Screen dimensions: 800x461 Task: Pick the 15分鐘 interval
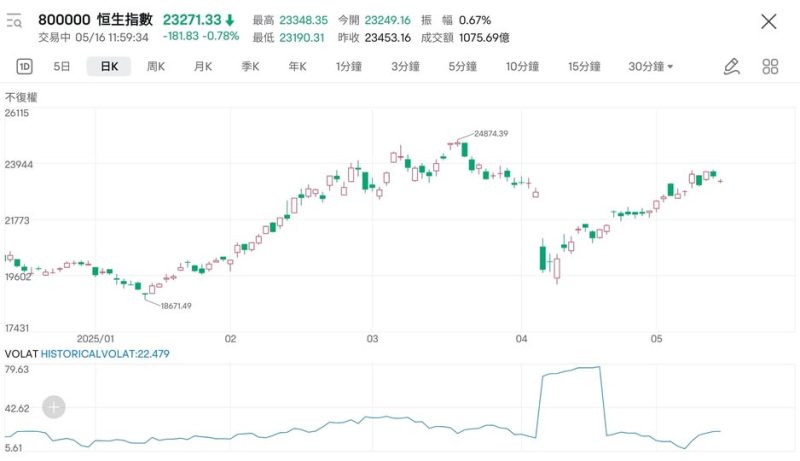[584, 67]
